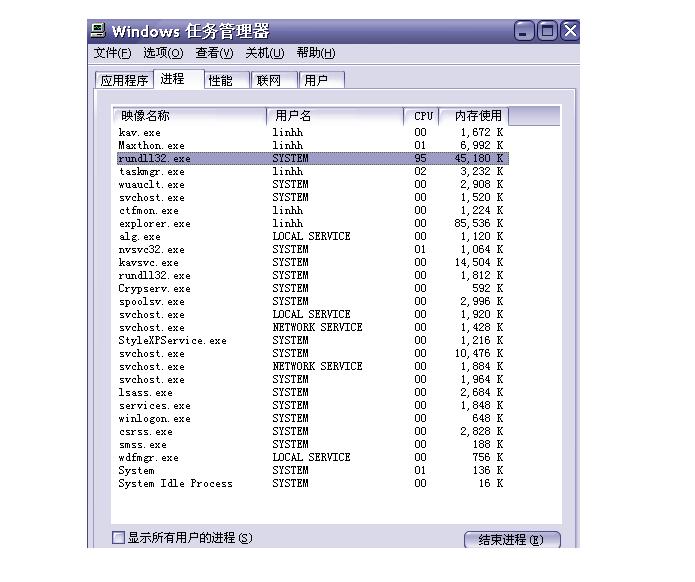Sort by 映像名称 column header

[190, 116]
